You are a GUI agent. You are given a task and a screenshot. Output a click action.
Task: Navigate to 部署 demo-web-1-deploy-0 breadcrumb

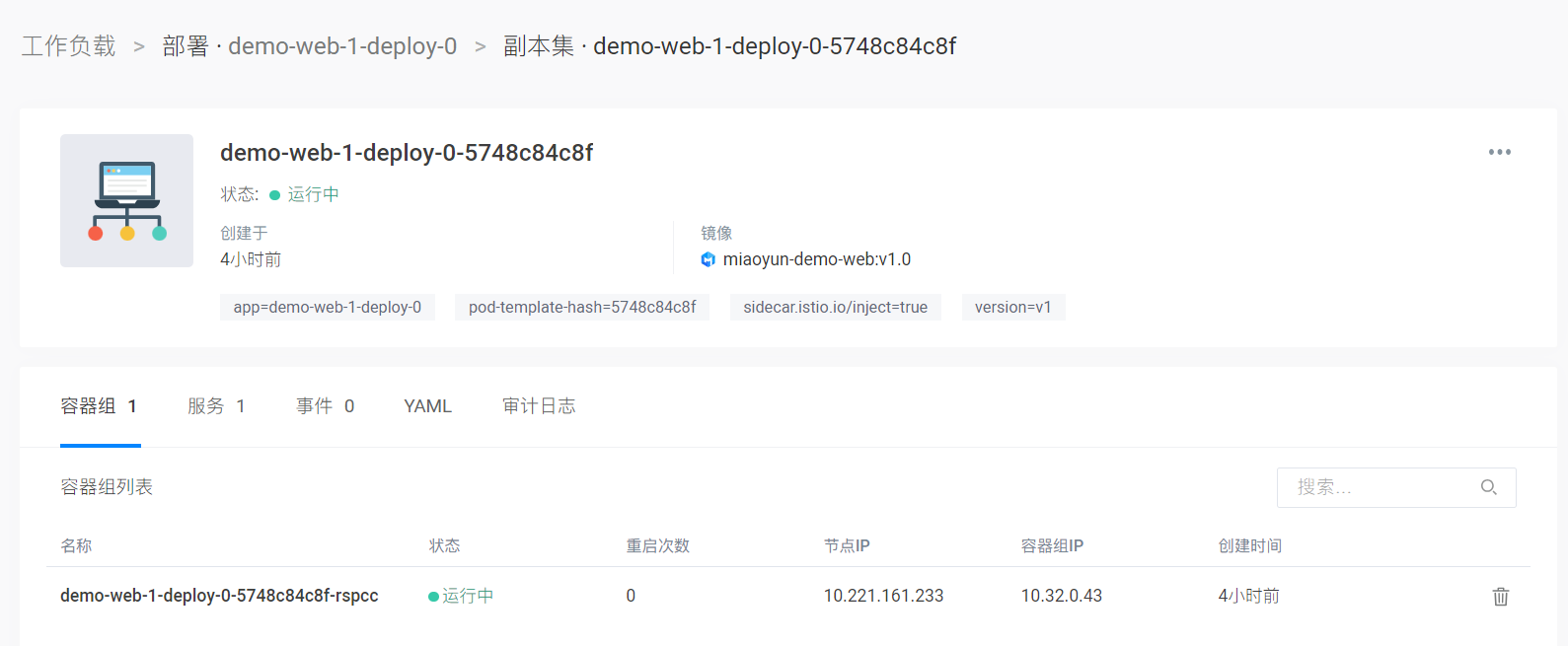(x=310, y=46)
